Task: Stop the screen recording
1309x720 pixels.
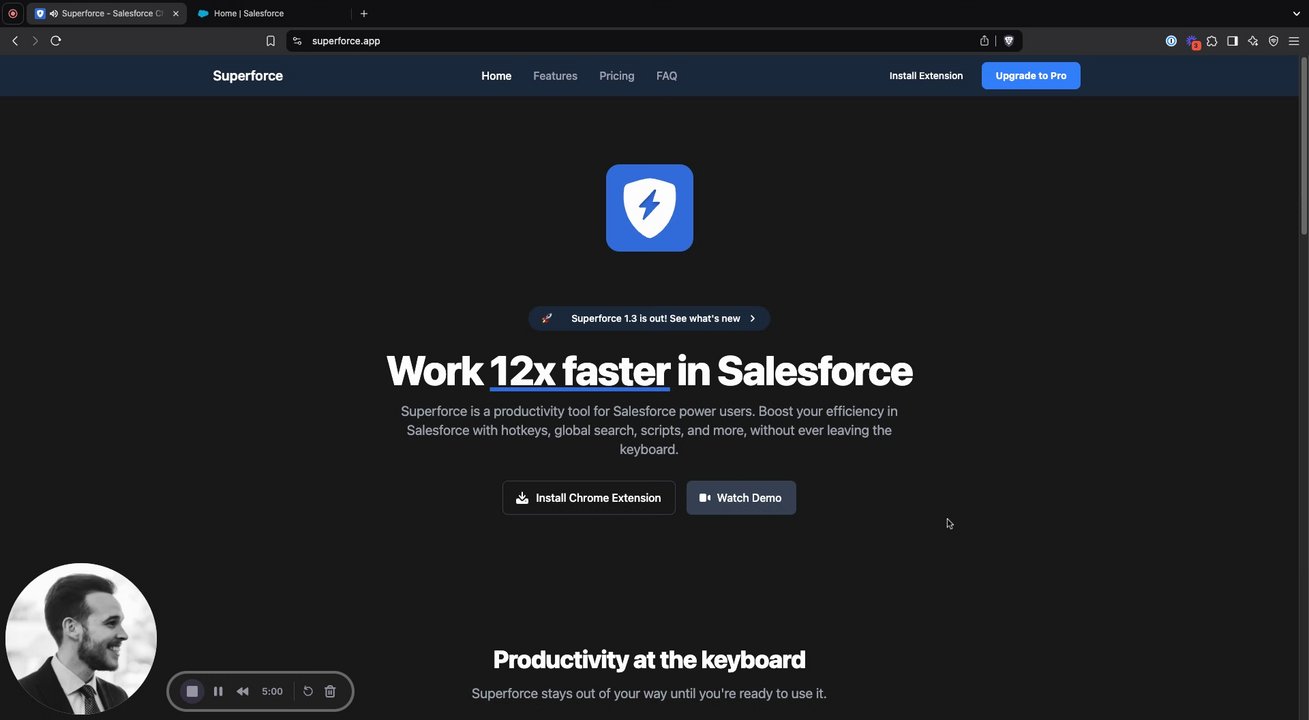Action: pos(192,691)
